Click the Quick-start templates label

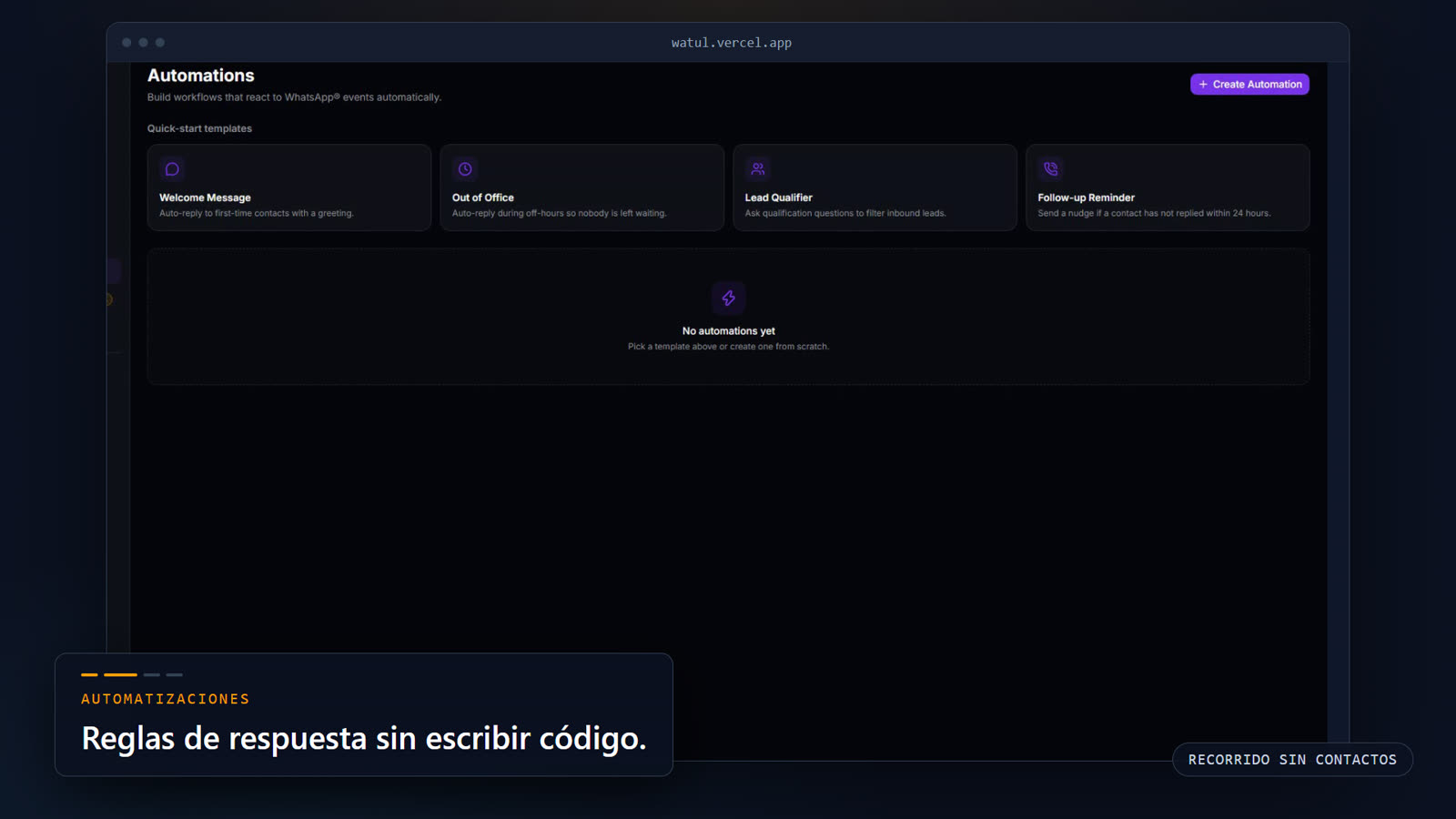199,128
